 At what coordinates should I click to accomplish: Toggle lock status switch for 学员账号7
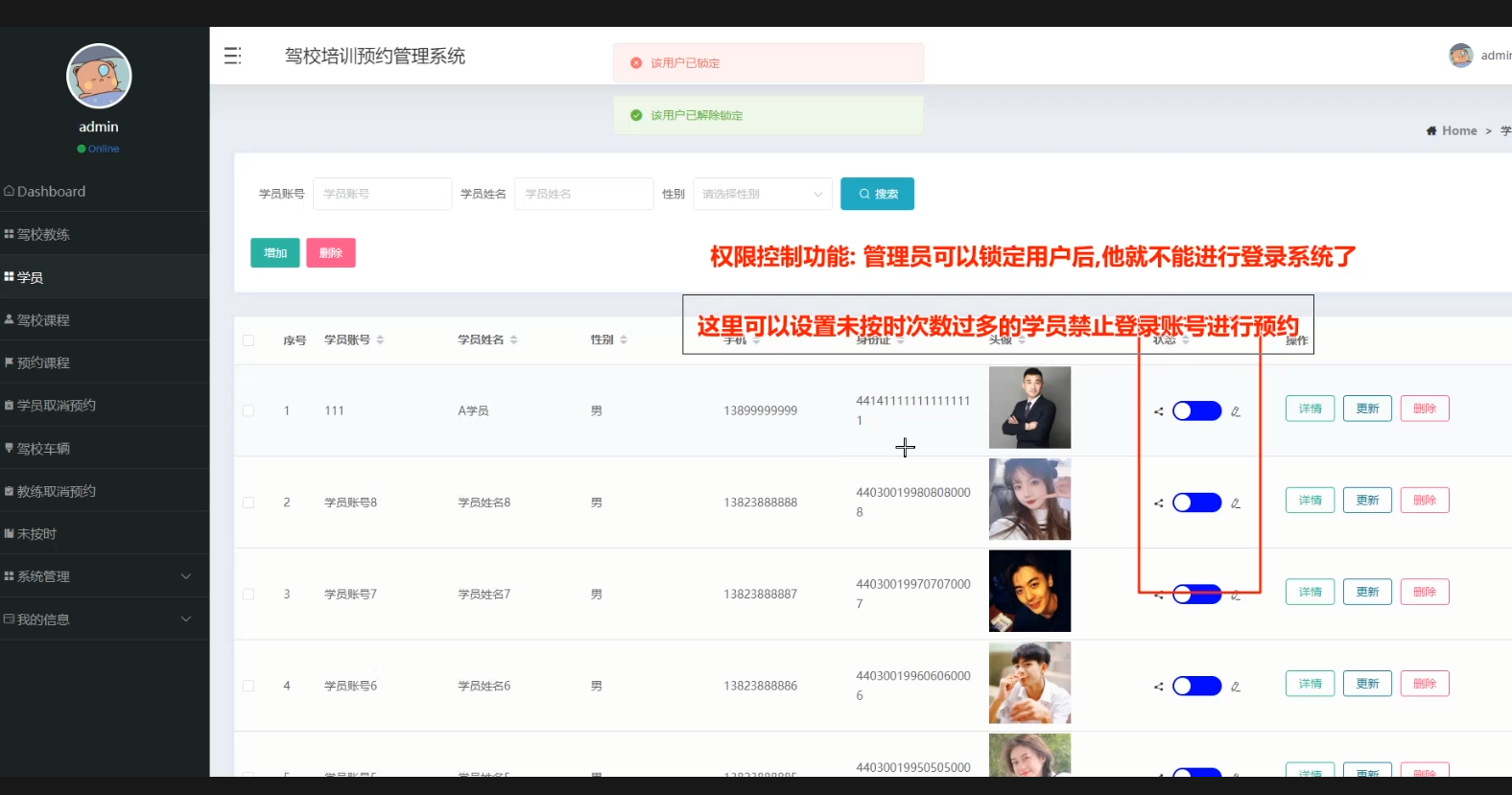(1196, 594)
